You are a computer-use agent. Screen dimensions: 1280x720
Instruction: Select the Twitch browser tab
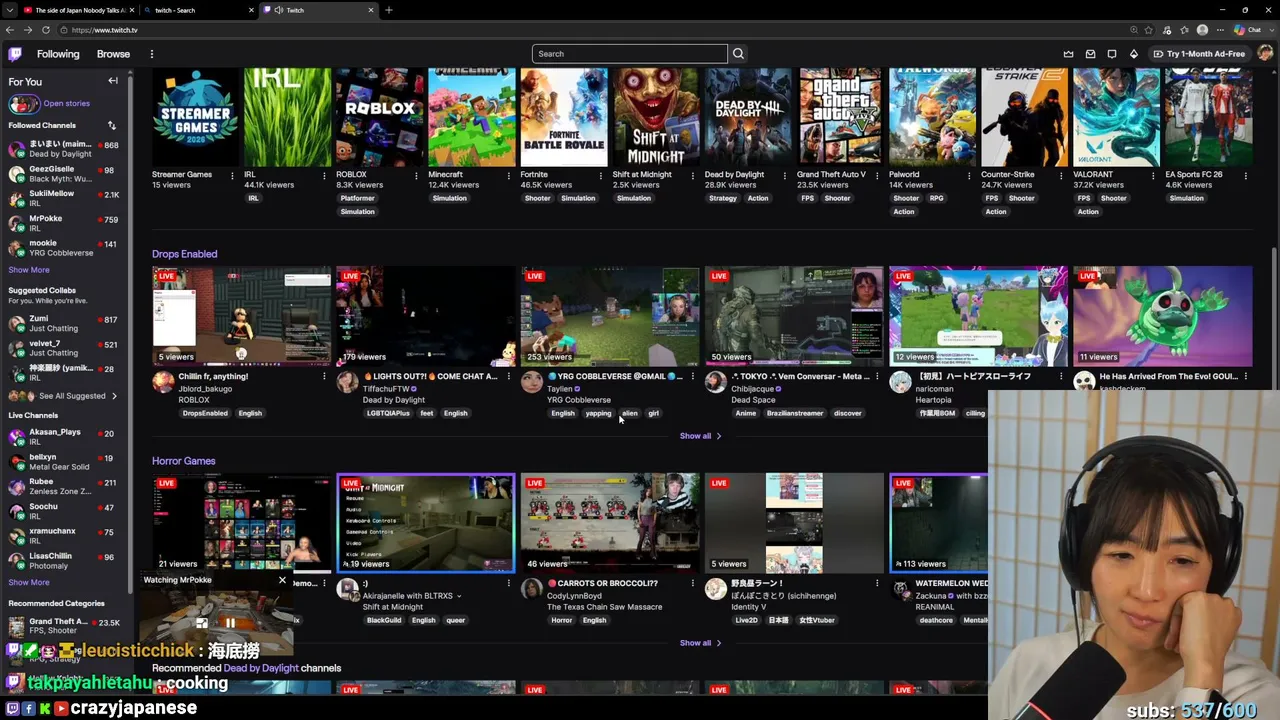coord(318,10)
